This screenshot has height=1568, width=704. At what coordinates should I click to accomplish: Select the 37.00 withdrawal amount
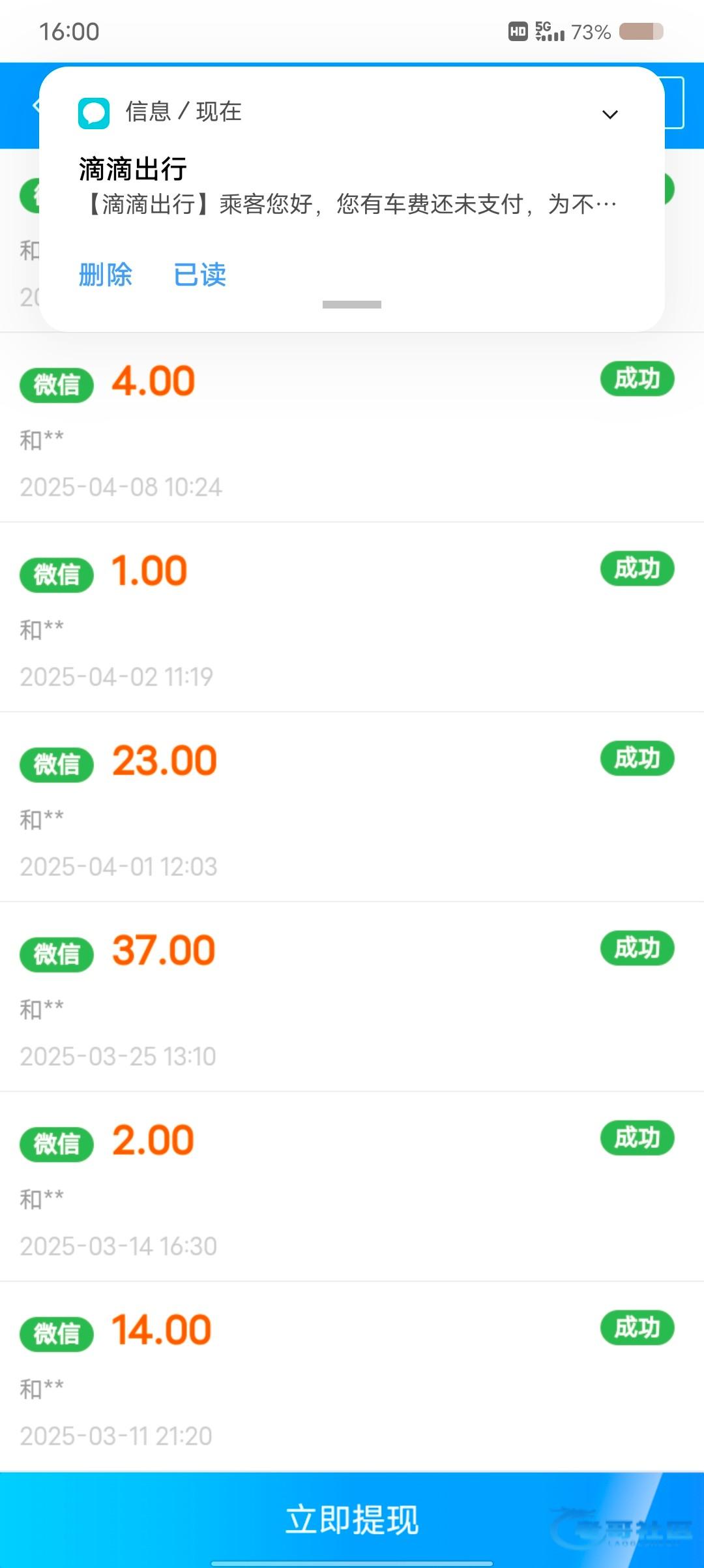(164, 950)
